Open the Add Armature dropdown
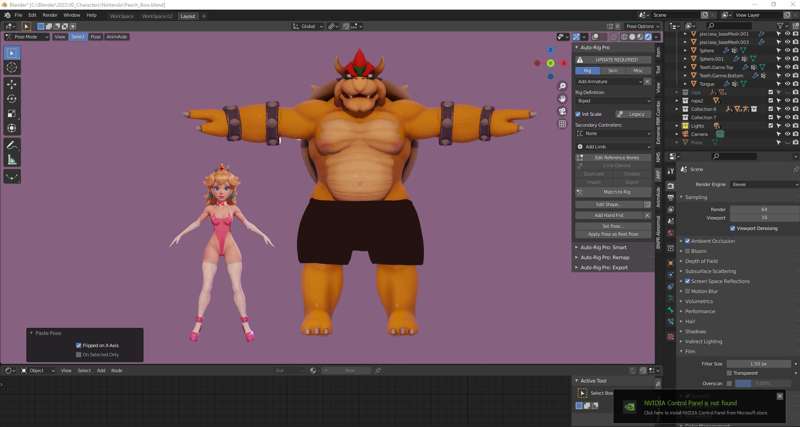800x427 pixels. tap(609, 82)
